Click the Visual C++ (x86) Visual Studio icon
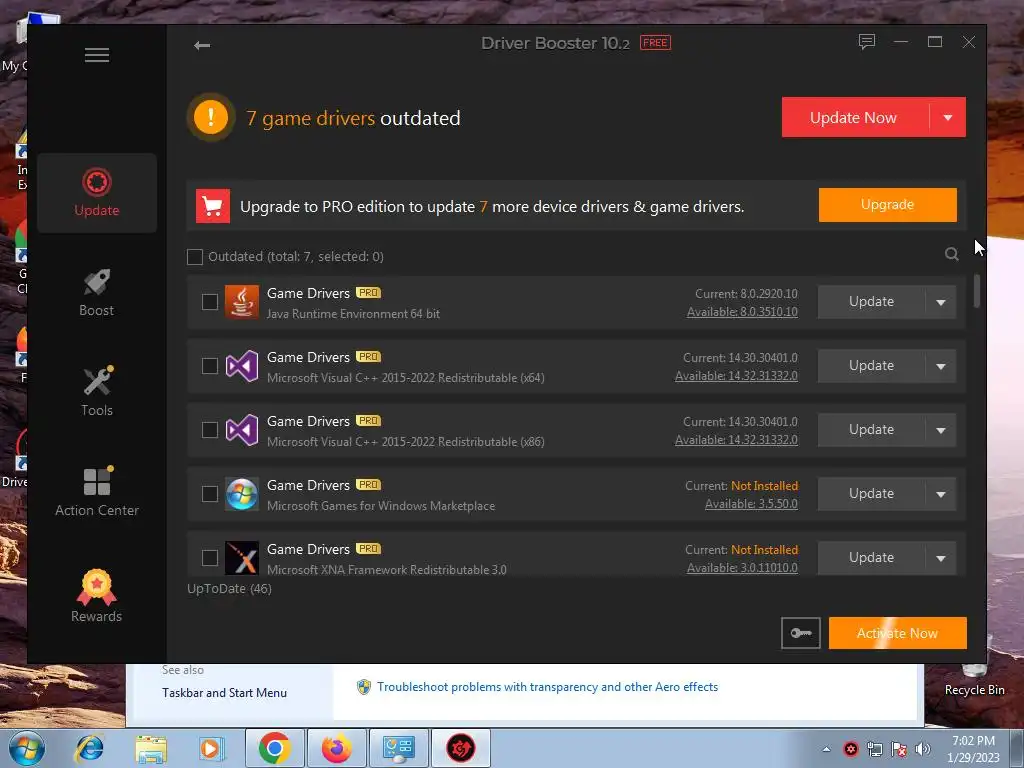Screen dimensions: 1024x768 (242, 430)
